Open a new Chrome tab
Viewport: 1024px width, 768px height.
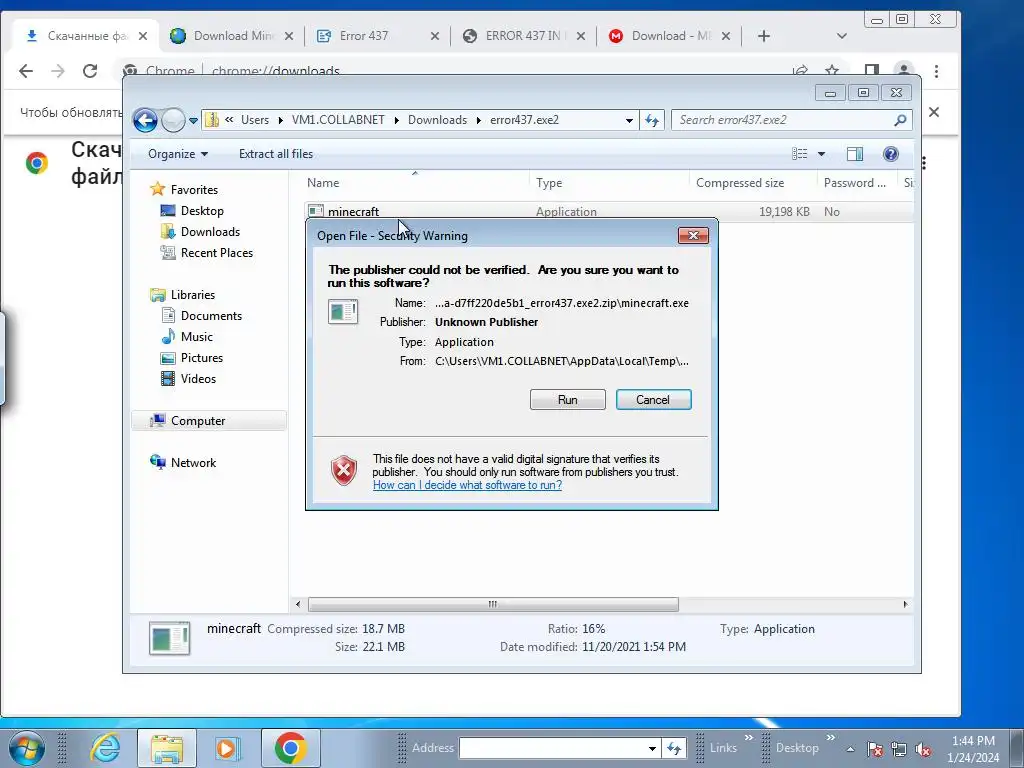(763, 36)
